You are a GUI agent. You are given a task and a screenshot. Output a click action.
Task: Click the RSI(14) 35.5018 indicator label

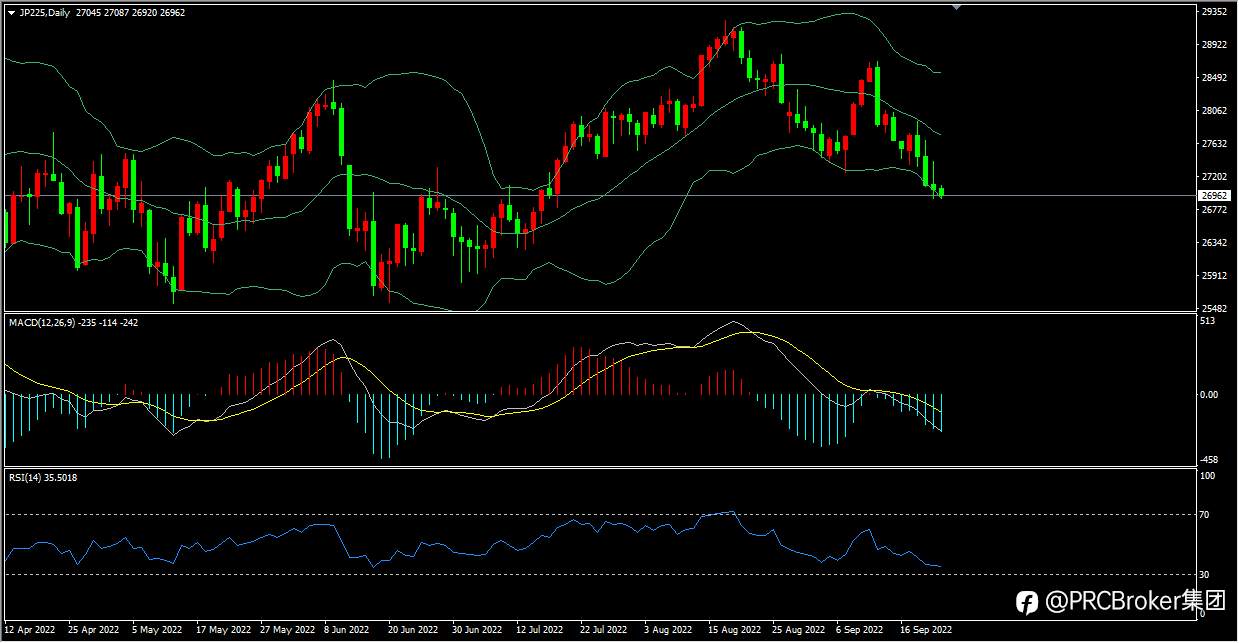42,477
